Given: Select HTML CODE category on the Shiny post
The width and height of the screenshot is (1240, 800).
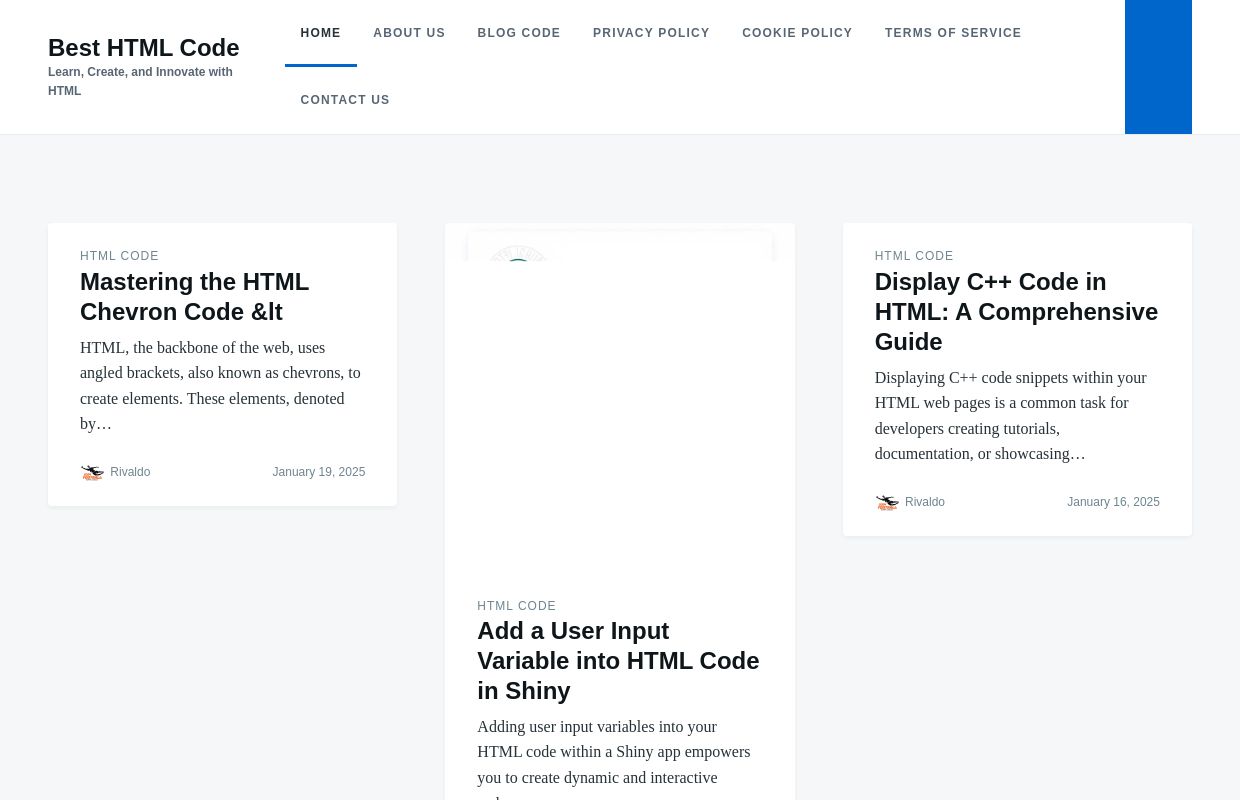Looking at the screenshot, I should click(x=516, y=606).
